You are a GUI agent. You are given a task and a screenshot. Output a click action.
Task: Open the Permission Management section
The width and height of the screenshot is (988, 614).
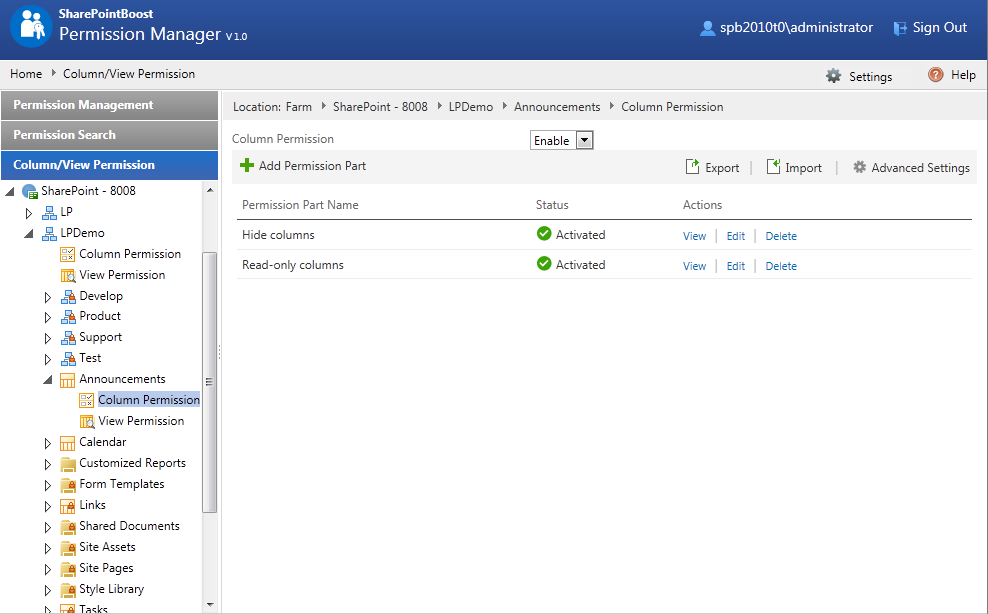pyautogui.click(x=109, y=105)
